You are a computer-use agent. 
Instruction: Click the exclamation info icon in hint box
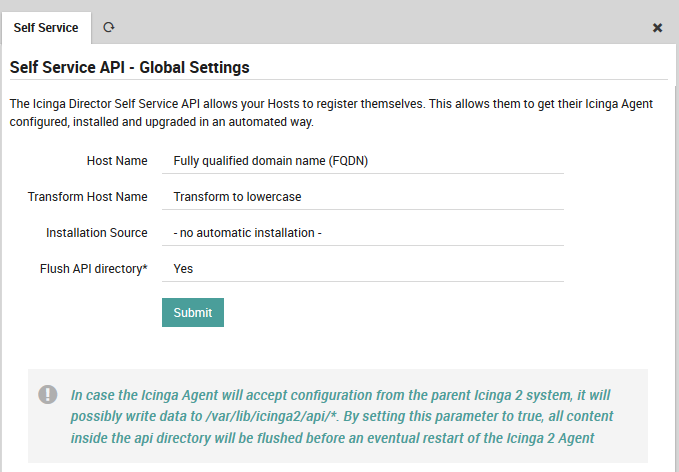pyautogui.click(x=48, y=394)
